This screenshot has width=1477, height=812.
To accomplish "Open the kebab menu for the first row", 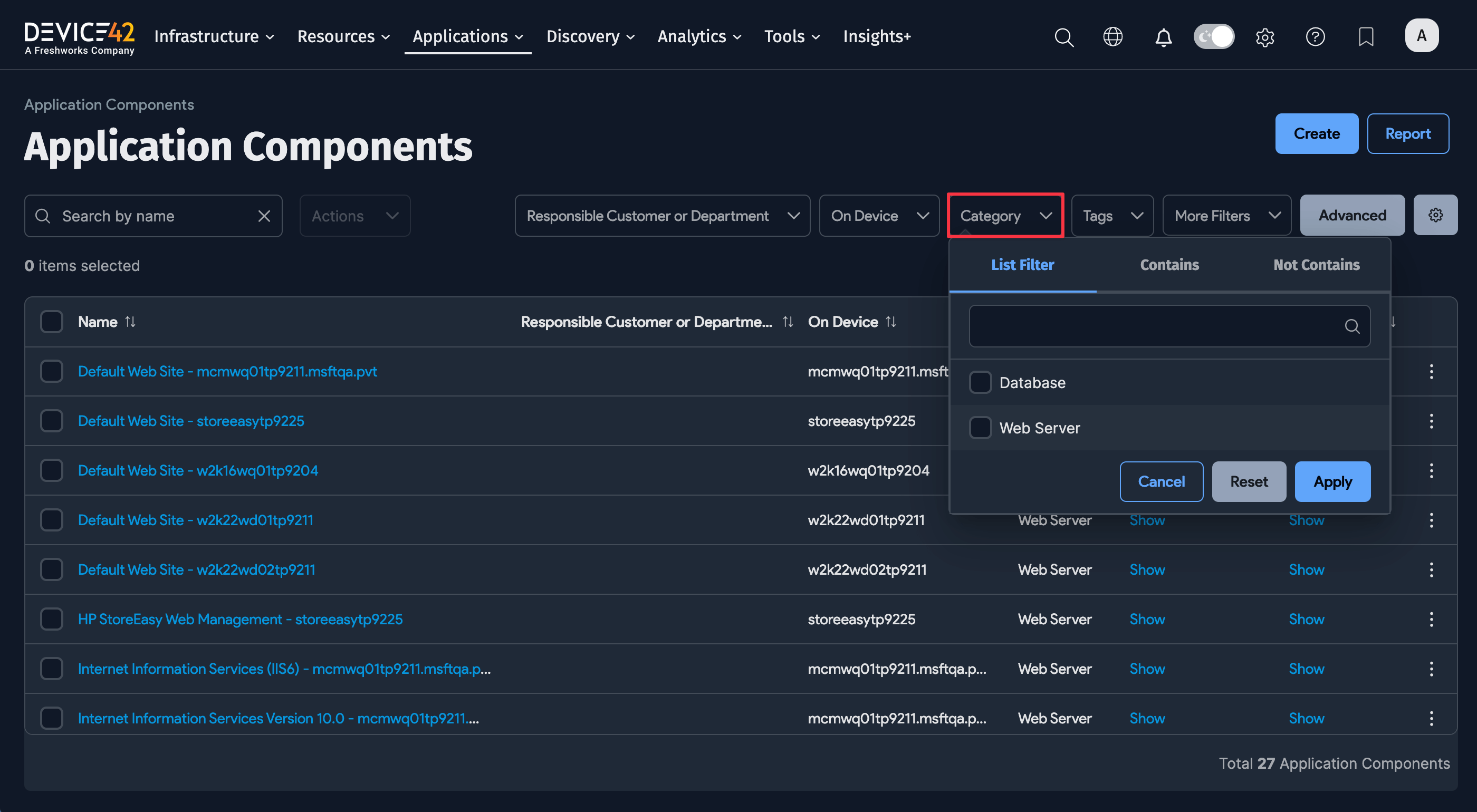I will (x=1431, y=371).
